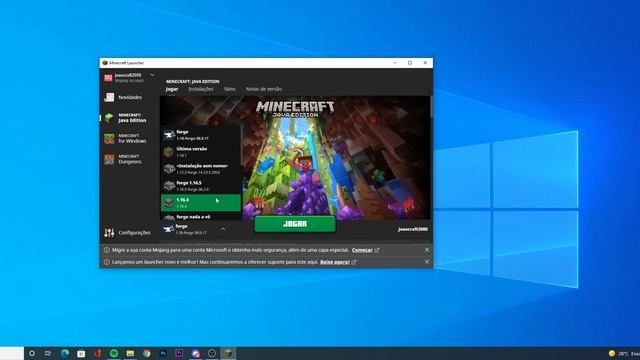This screenshot has height=360, width=640.
Task: Open Spotify from the taskbar
Action: (114, 353)
